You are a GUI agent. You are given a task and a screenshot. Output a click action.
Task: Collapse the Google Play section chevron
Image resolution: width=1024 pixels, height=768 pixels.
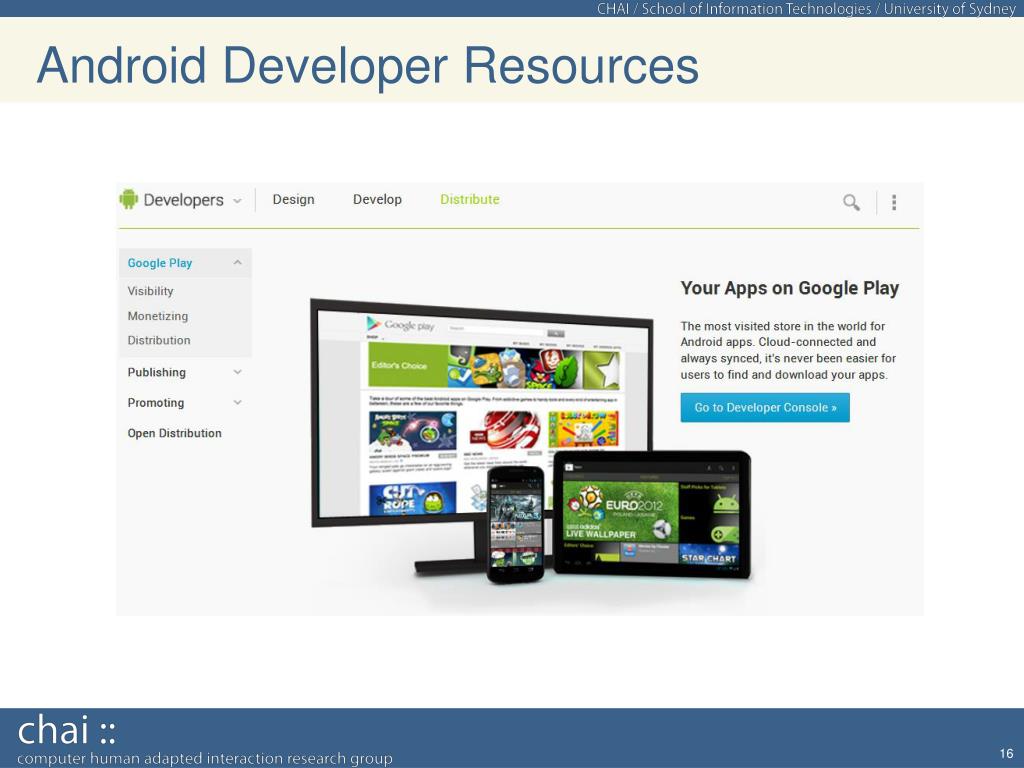coord(238,263)
